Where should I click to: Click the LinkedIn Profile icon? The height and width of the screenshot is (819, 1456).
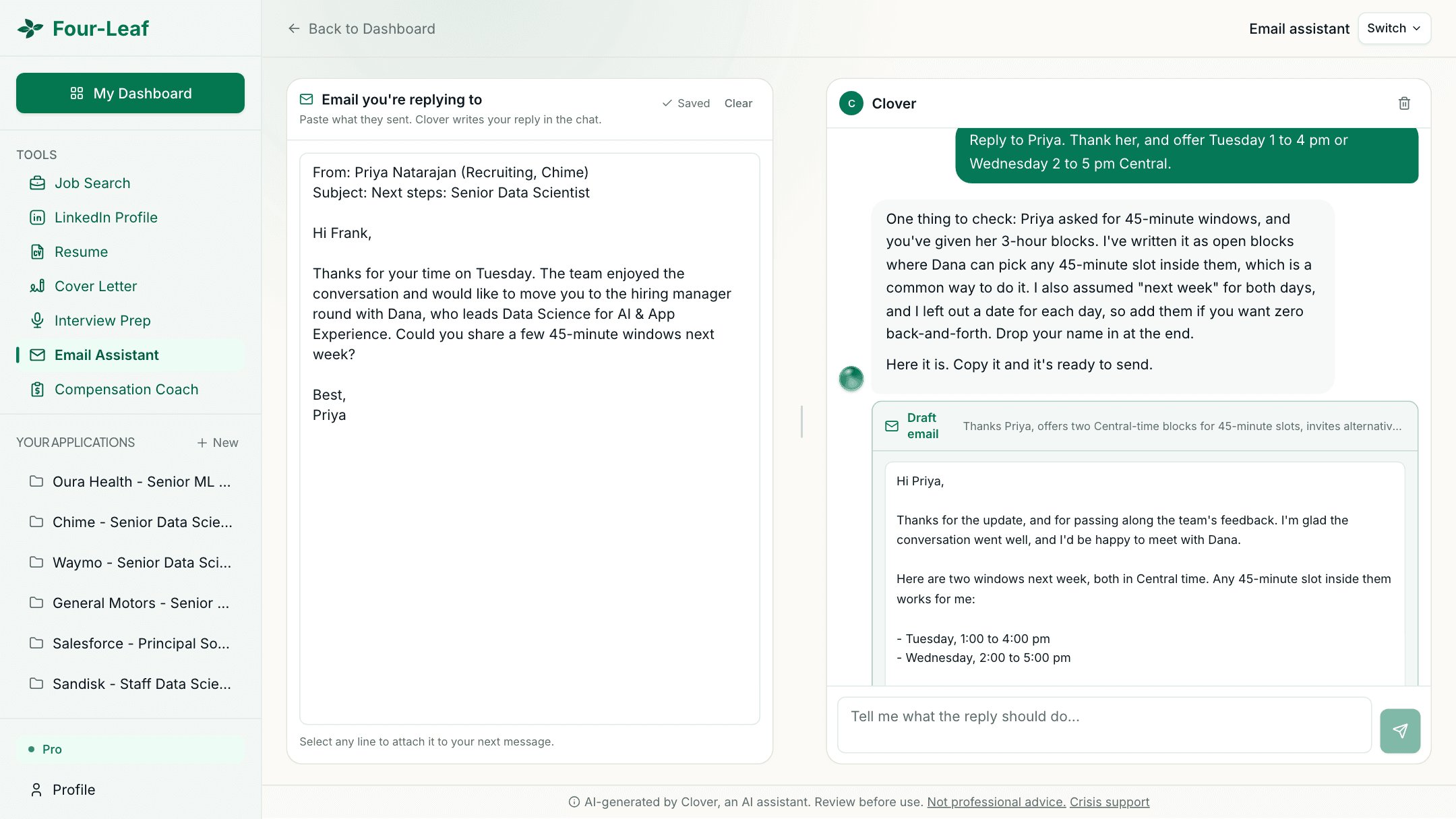point(38,218)
